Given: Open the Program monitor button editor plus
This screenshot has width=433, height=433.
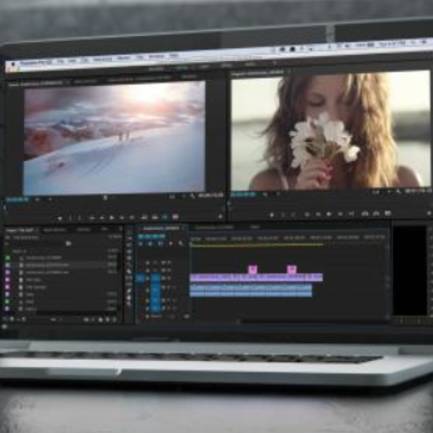Looking at the screenshot, I should 429,213.
